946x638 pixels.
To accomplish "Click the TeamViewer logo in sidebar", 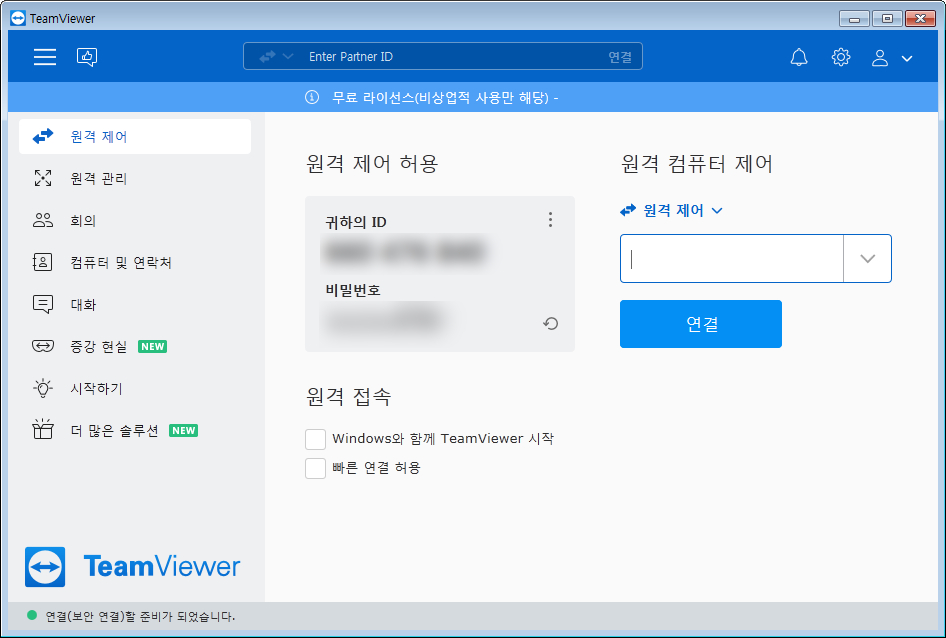I will (132, 567).
